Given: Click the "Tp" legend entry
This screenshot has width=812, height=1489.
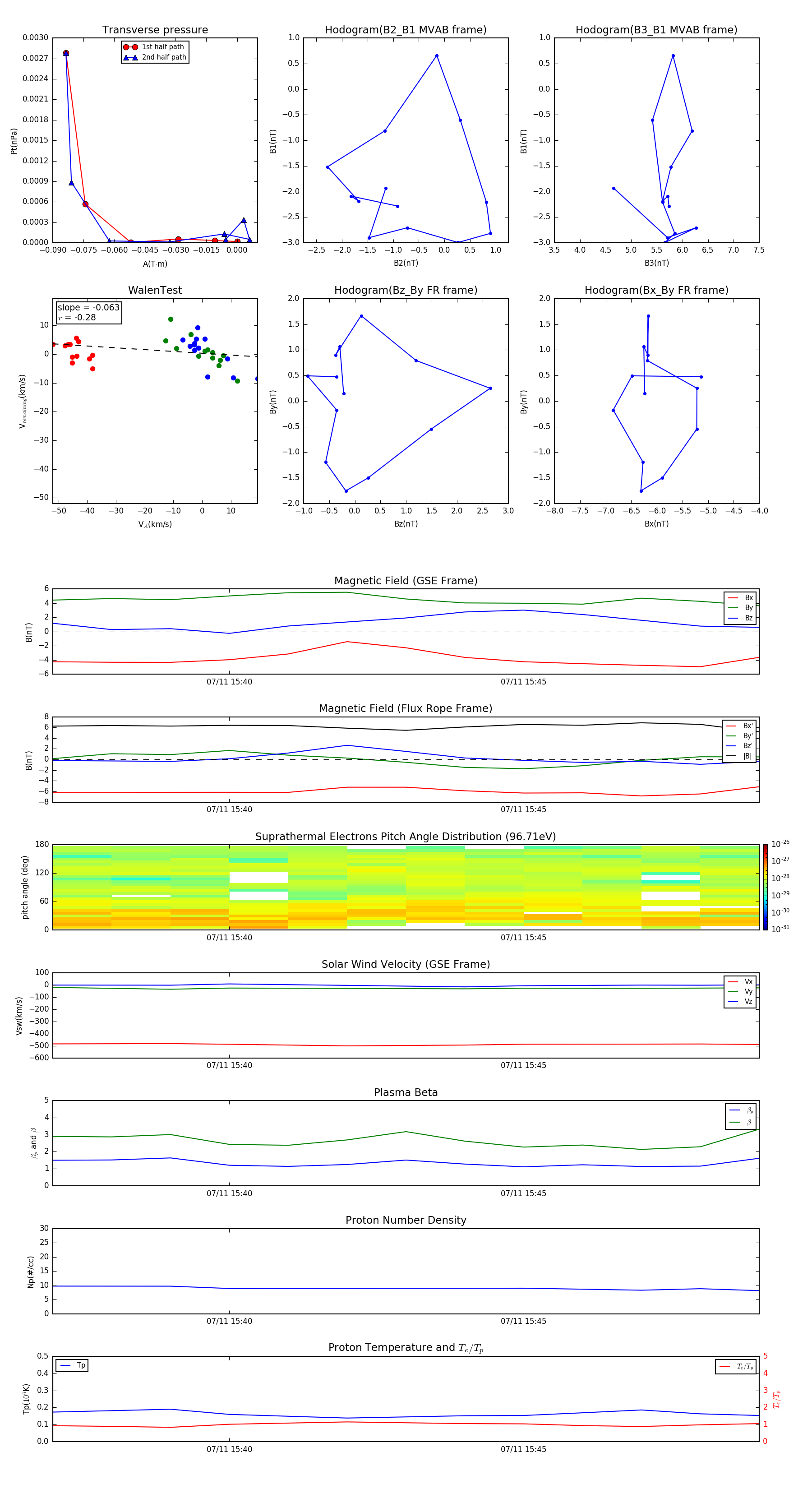Looking at the screenshot, I should tap(72, 1365).
